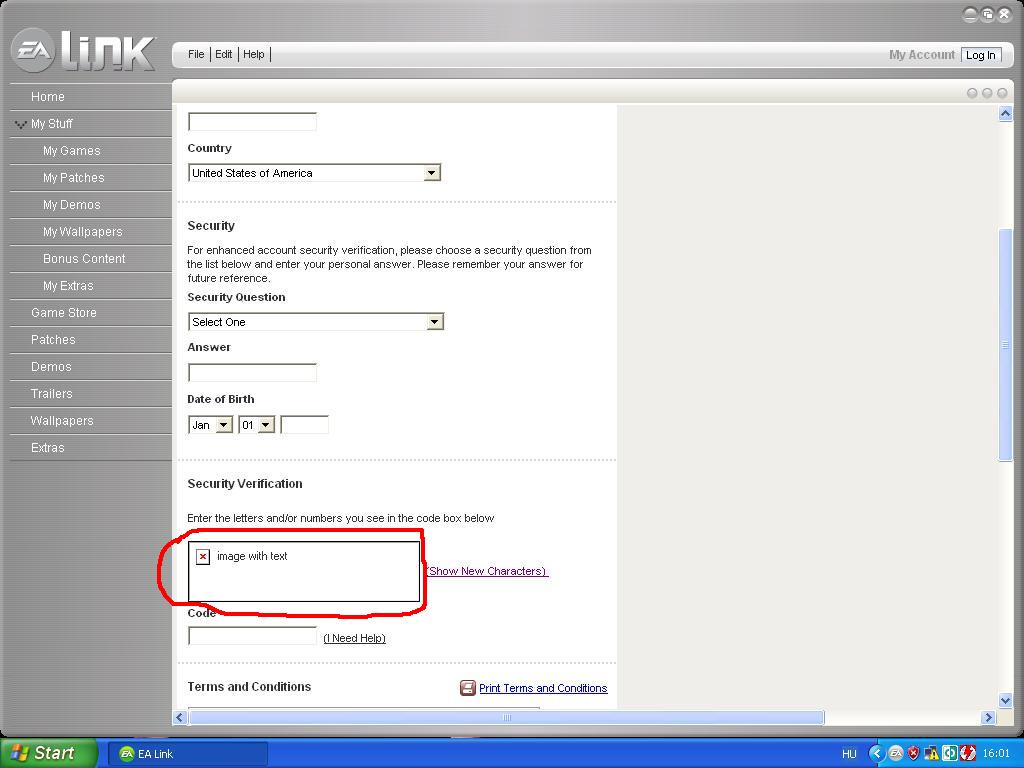Click the printer icon beside Print Terms

tap(467, 688)
